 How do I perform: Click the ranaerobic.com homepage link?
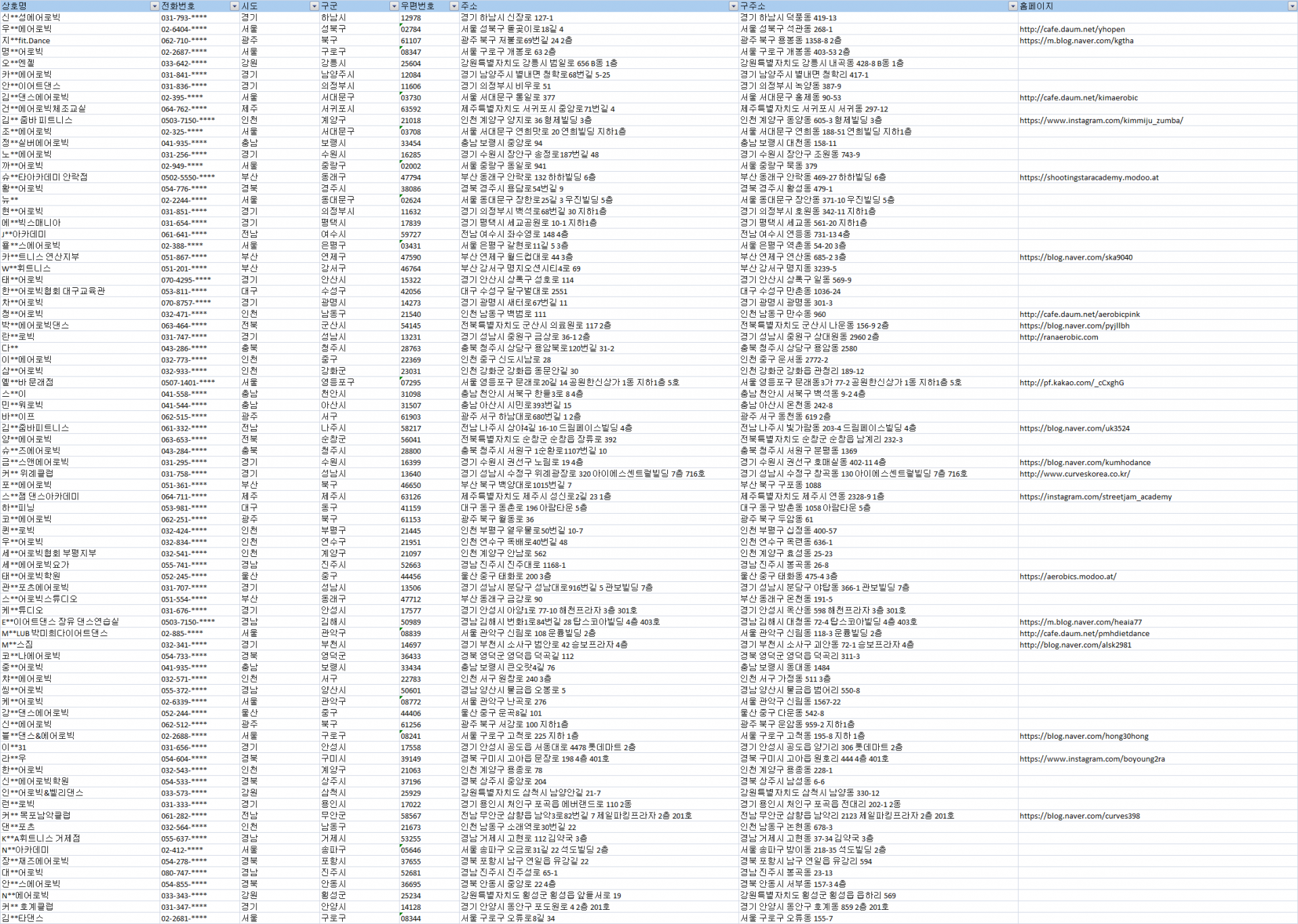click(1059, 337)
